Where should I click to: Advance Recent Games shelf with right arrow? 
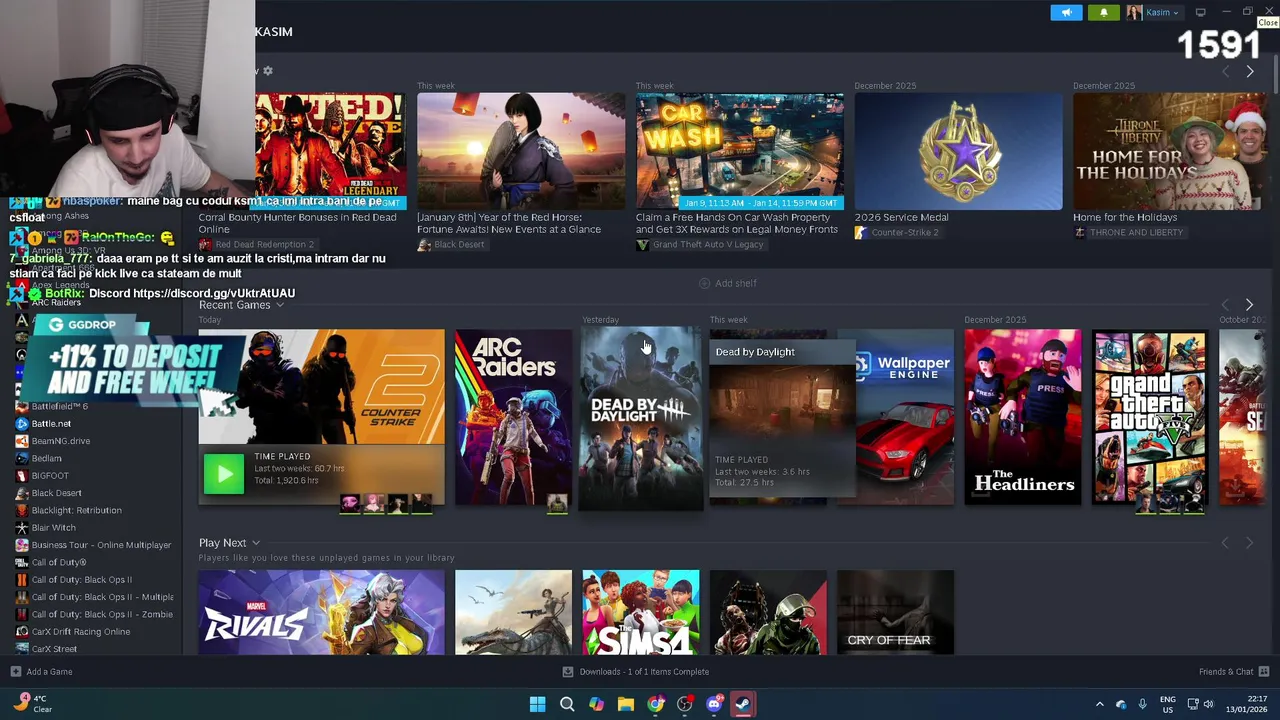pyautogui.click(x=1249, y=304)
